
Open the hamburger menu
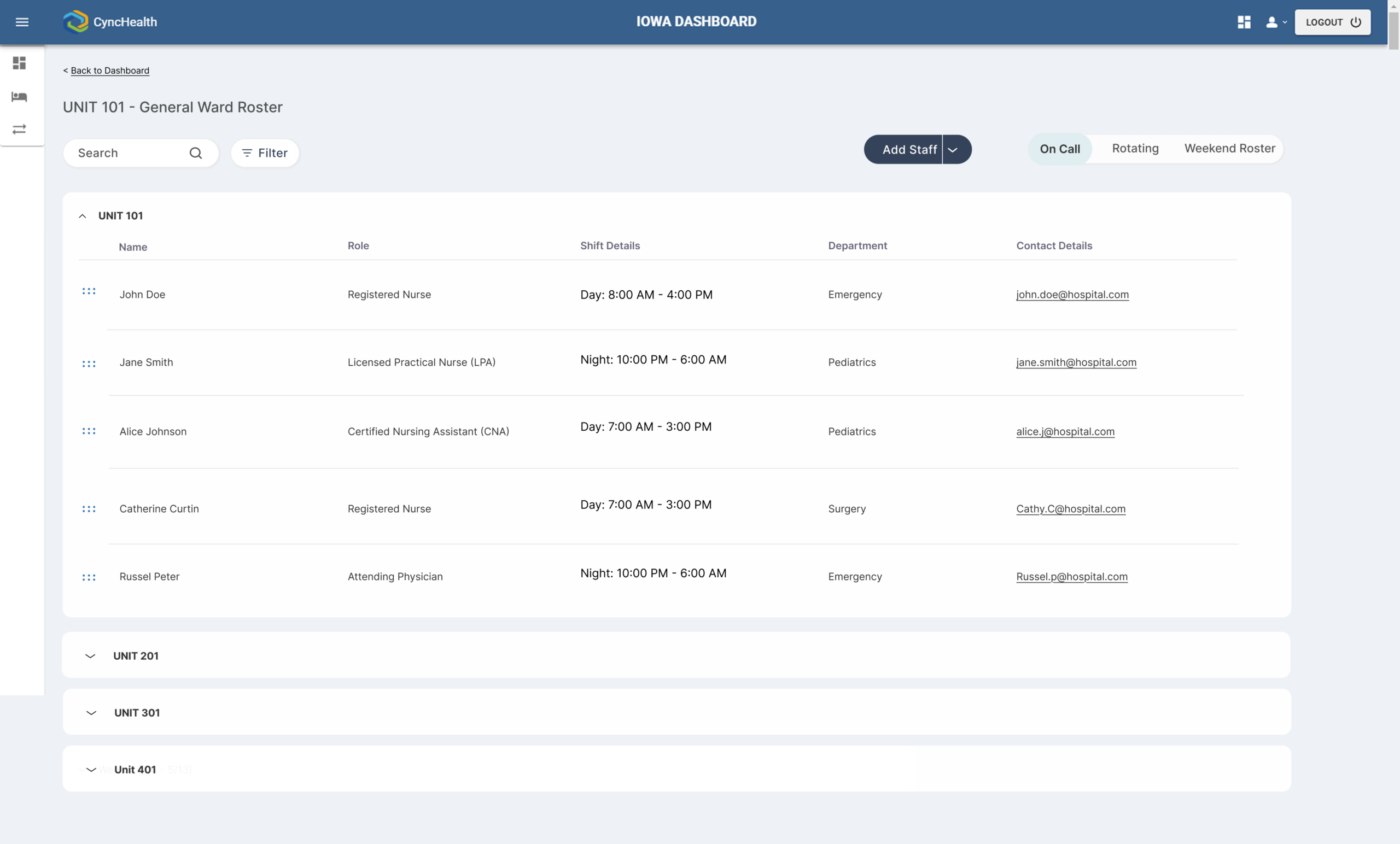click(21, 22)
